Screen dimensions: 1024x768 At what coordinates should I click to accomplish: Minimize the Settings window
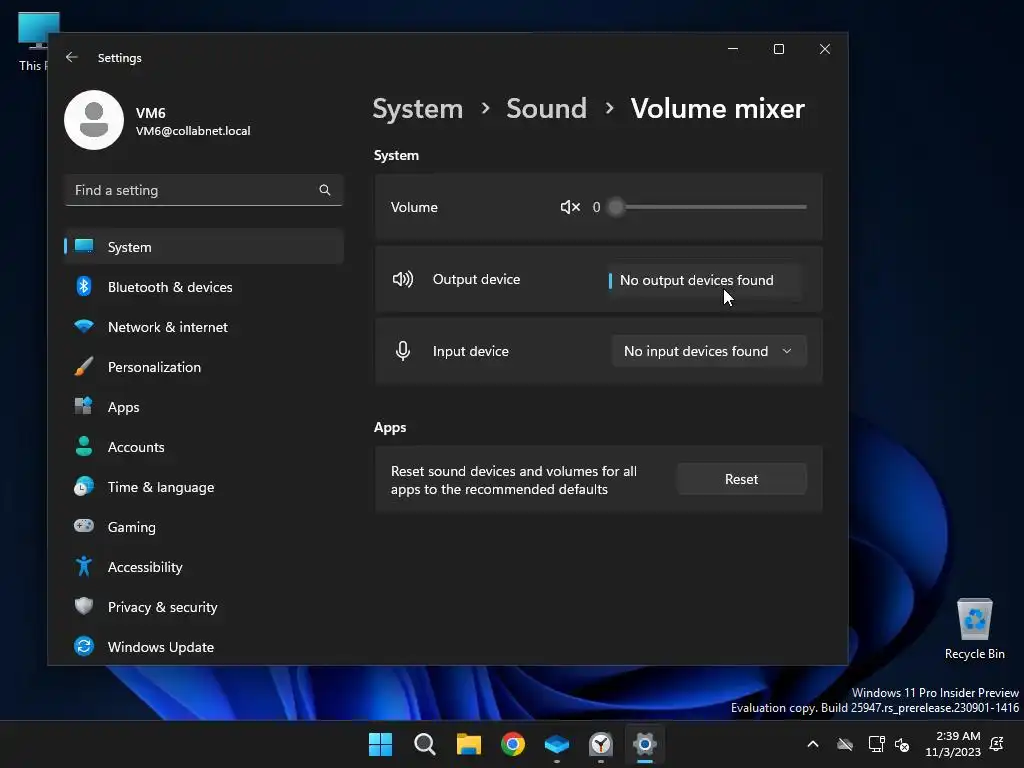tap(733, 49)
